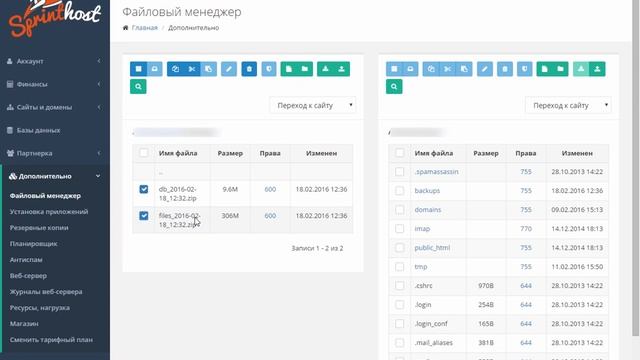The image size is (640, 360).
Task: Open Резервные копии in sidebar
Action: click(39, 228)
